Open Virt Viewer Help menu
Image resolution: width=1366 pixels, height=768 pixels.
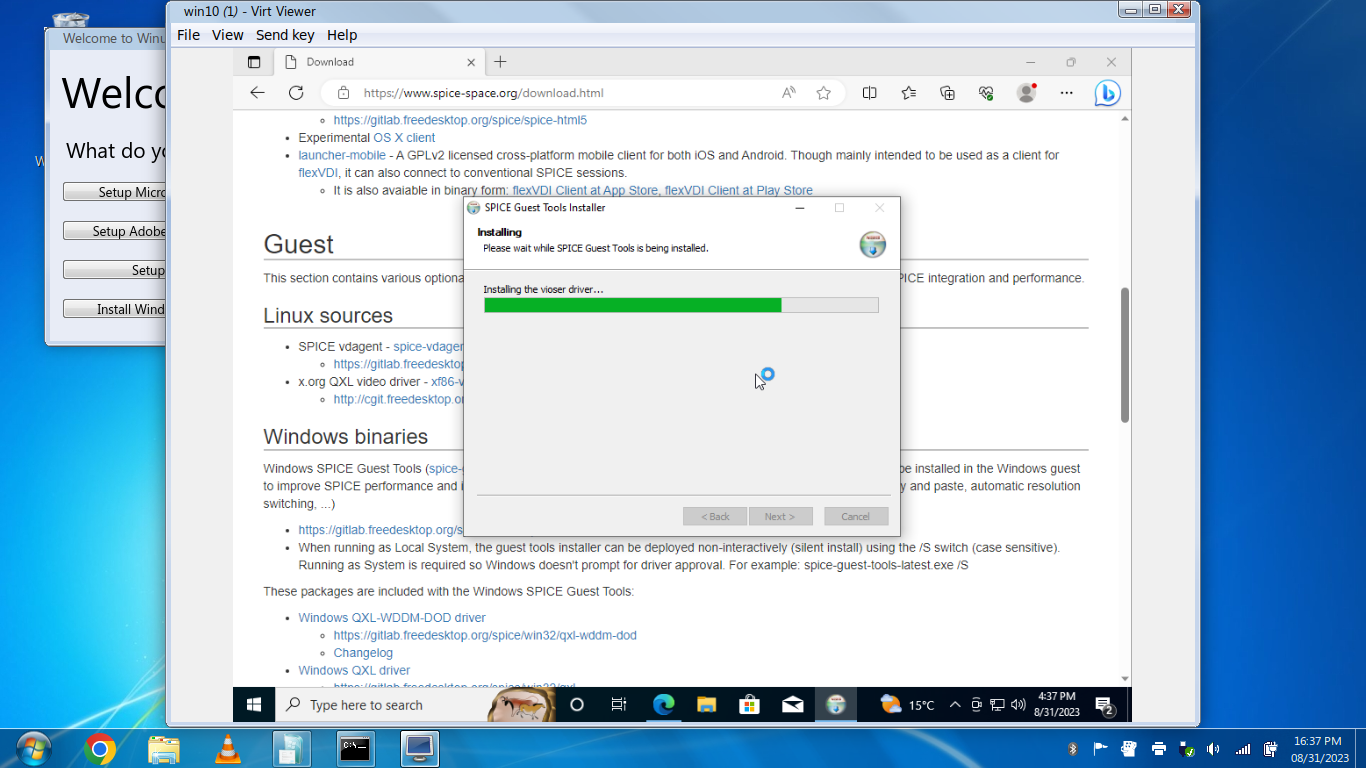(342, 35)
